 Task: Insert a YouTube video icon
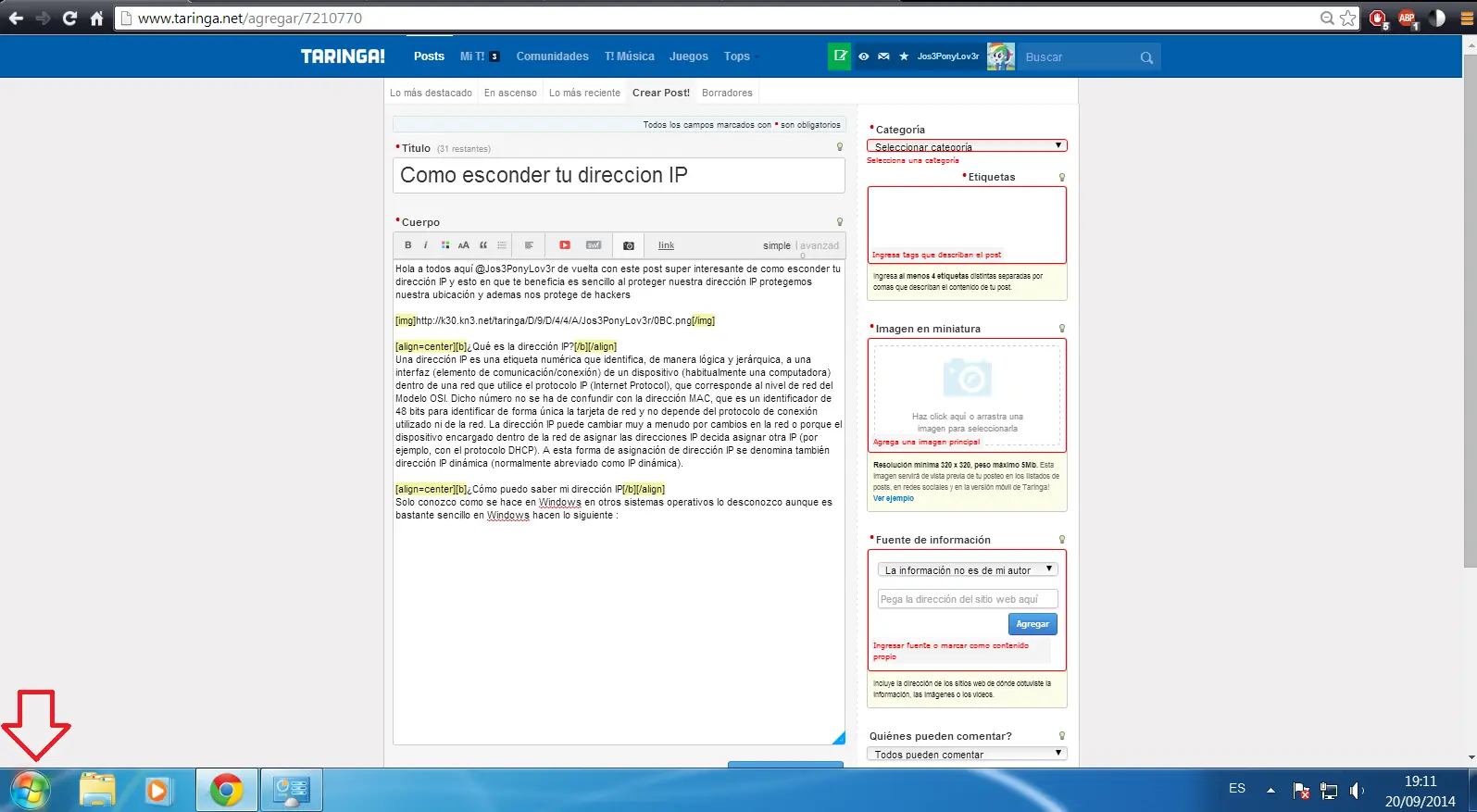564,245
